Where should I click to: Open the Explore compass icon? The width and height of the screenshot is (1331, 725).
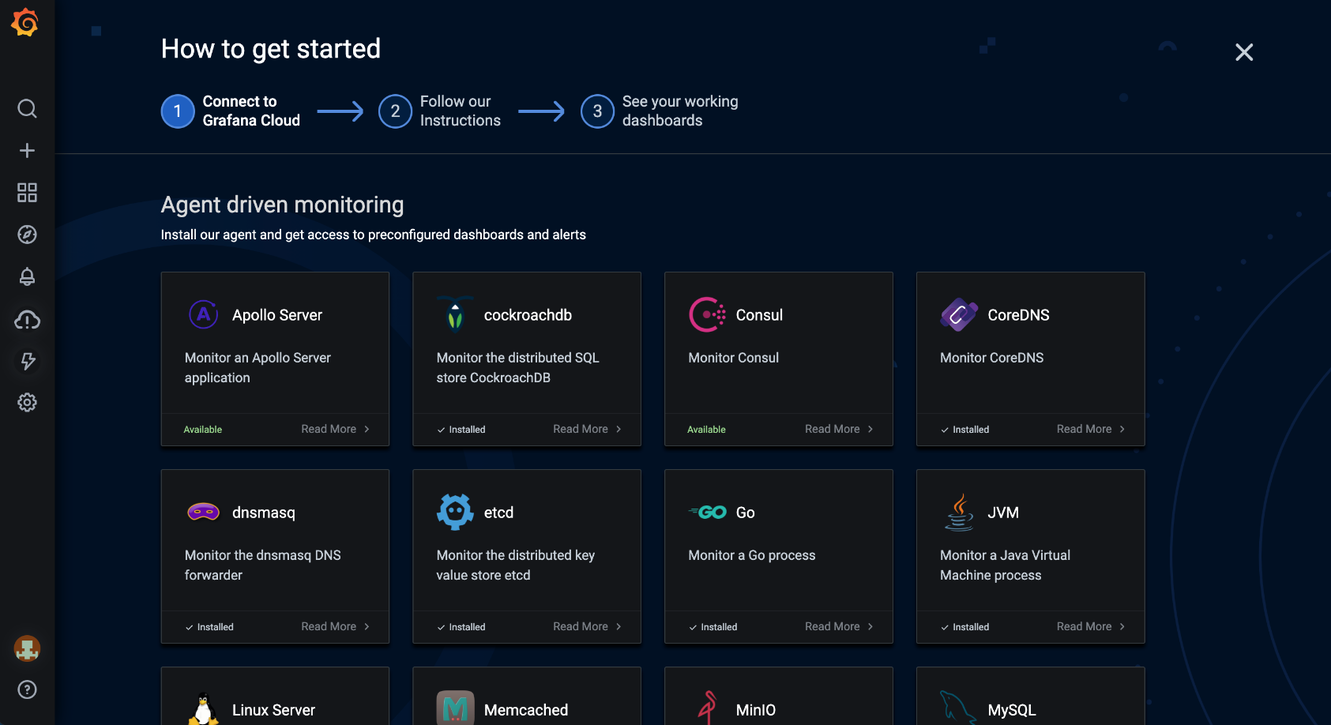coord(27,234)
